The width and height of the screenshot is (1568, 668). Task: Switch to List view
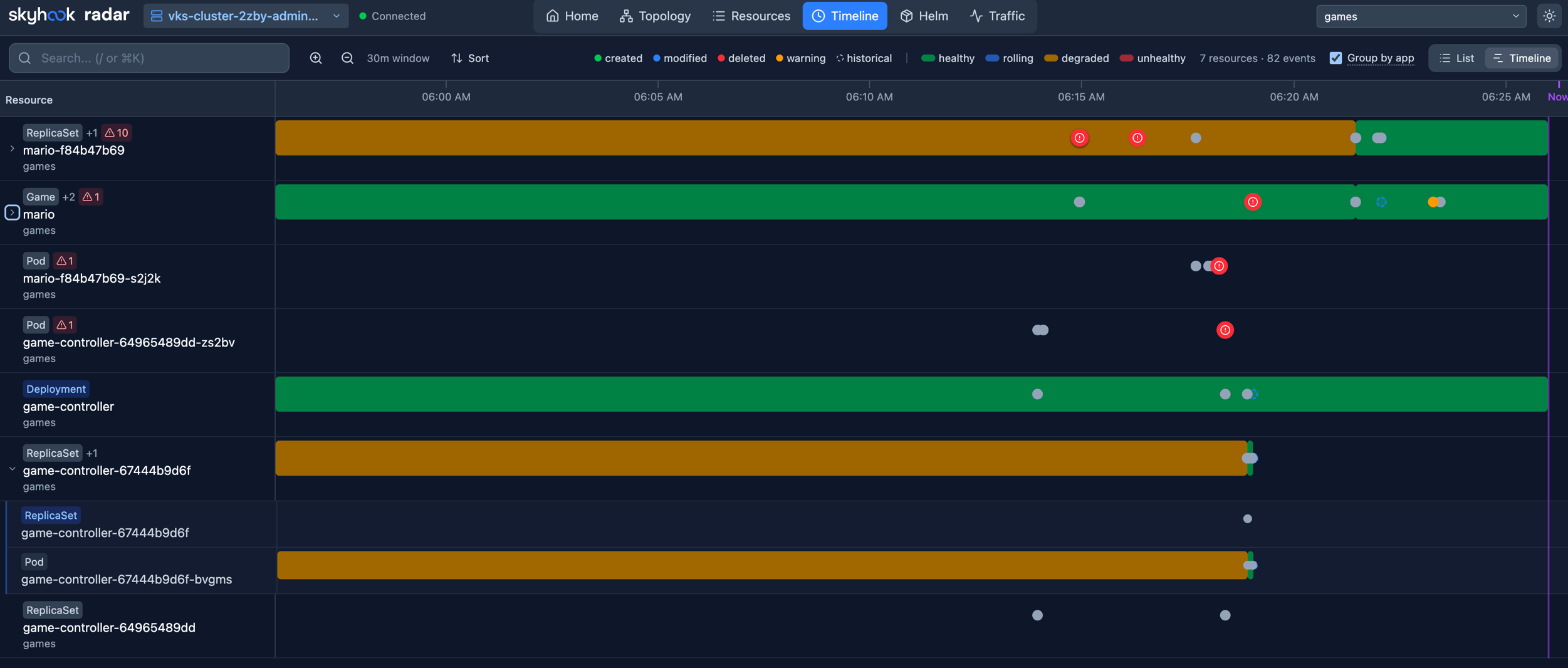tap(1457, 58)
